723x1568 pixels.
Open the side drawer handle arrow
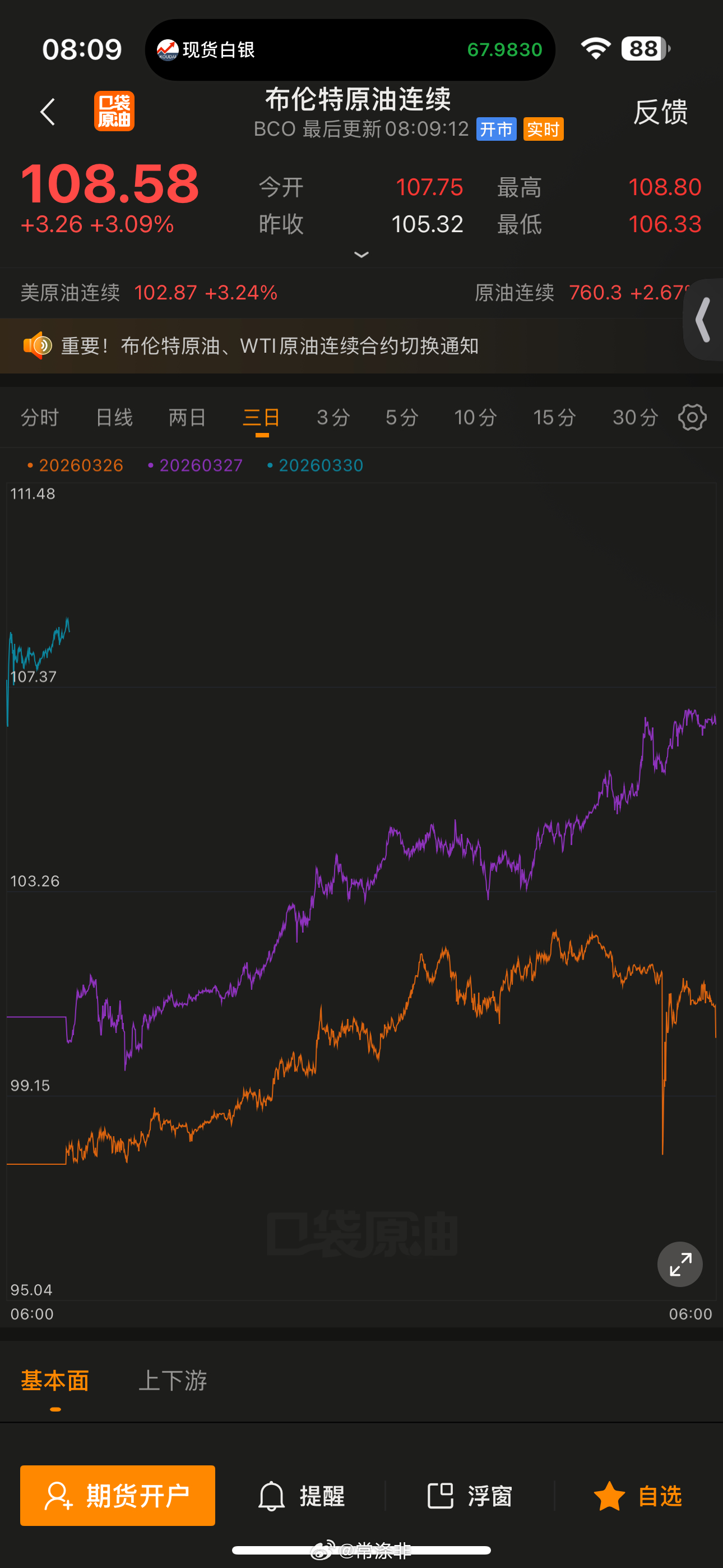click(x=704, y=320)
